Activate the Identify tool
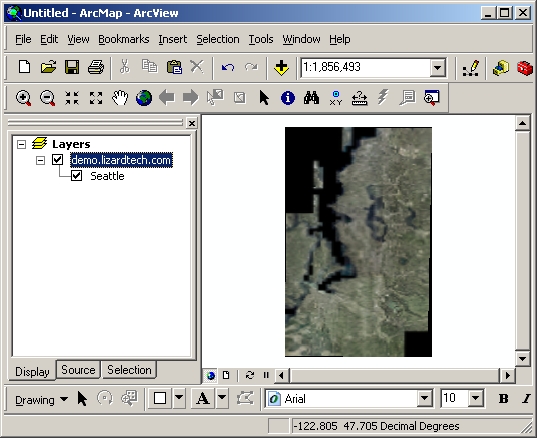The height and width of the screenshot is (438, 537). click(x=288, y=98)
